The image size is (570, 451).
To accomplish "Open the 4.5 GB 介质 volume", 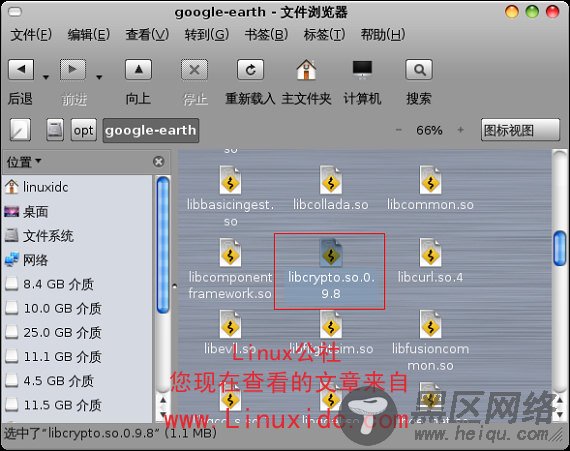I will click(x=77, y=381).
